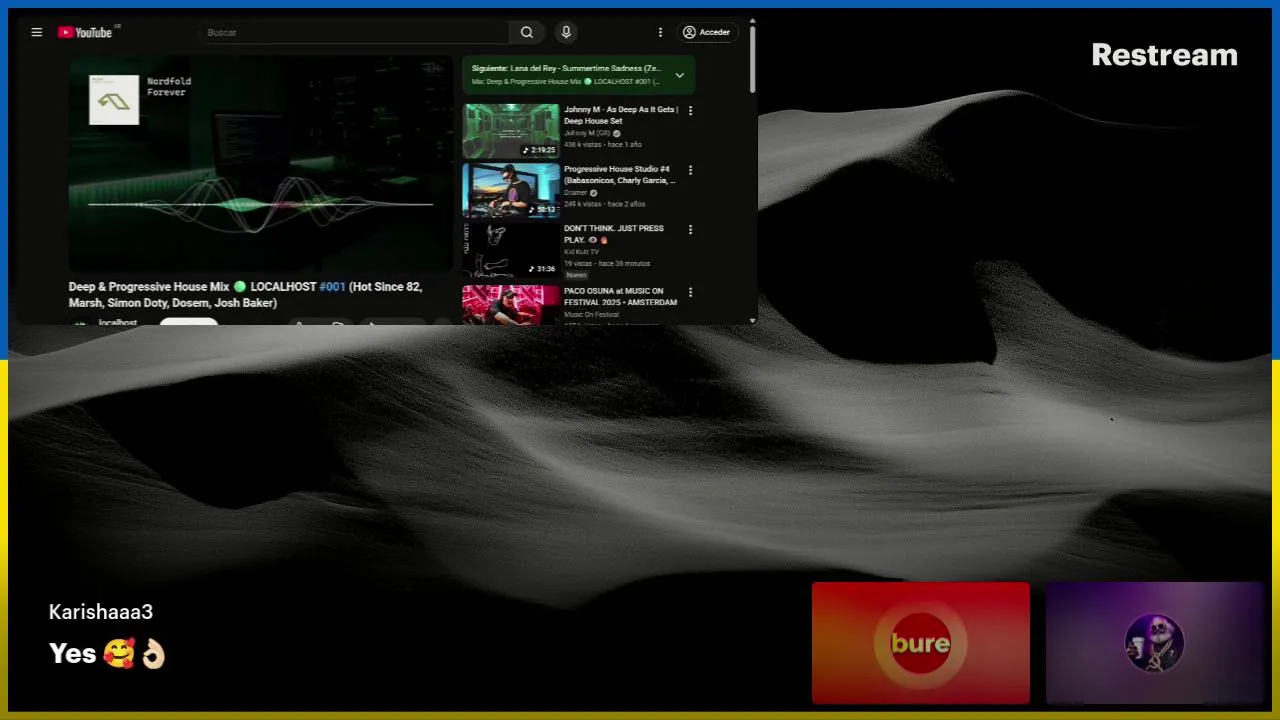Click the Deep & Progressive House Mix video player
The width and height of the screenshot is (1280, 720).
click(261, 163)
